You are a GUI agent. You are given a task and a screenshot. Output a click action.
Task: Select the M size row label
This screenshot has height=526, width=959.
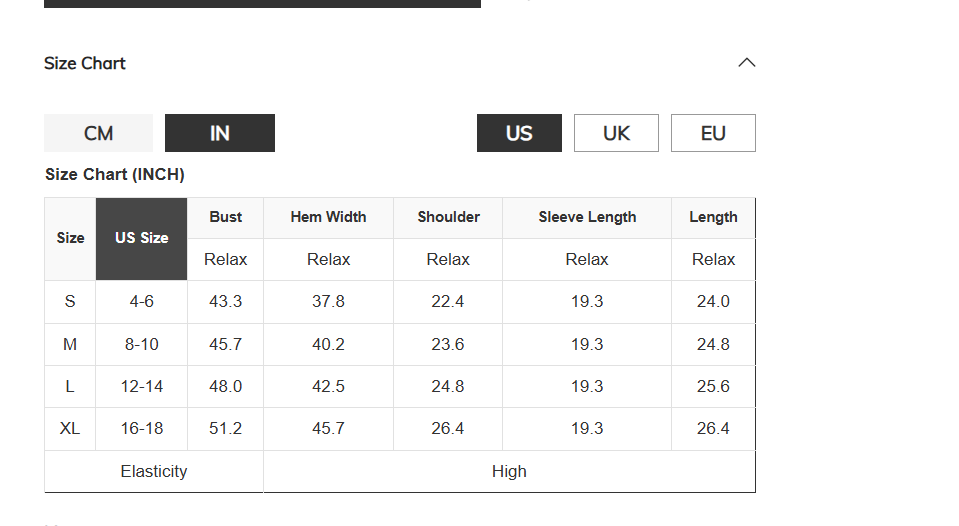(x=70, y=344)
